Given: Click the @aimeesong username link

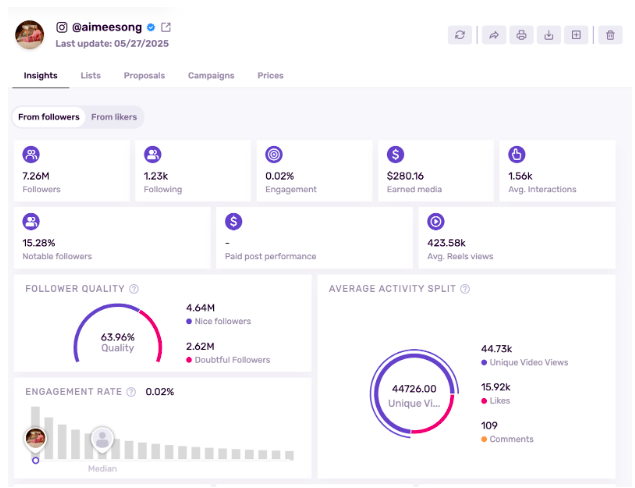Looking at the screenshot, I should tap(107, 27).
